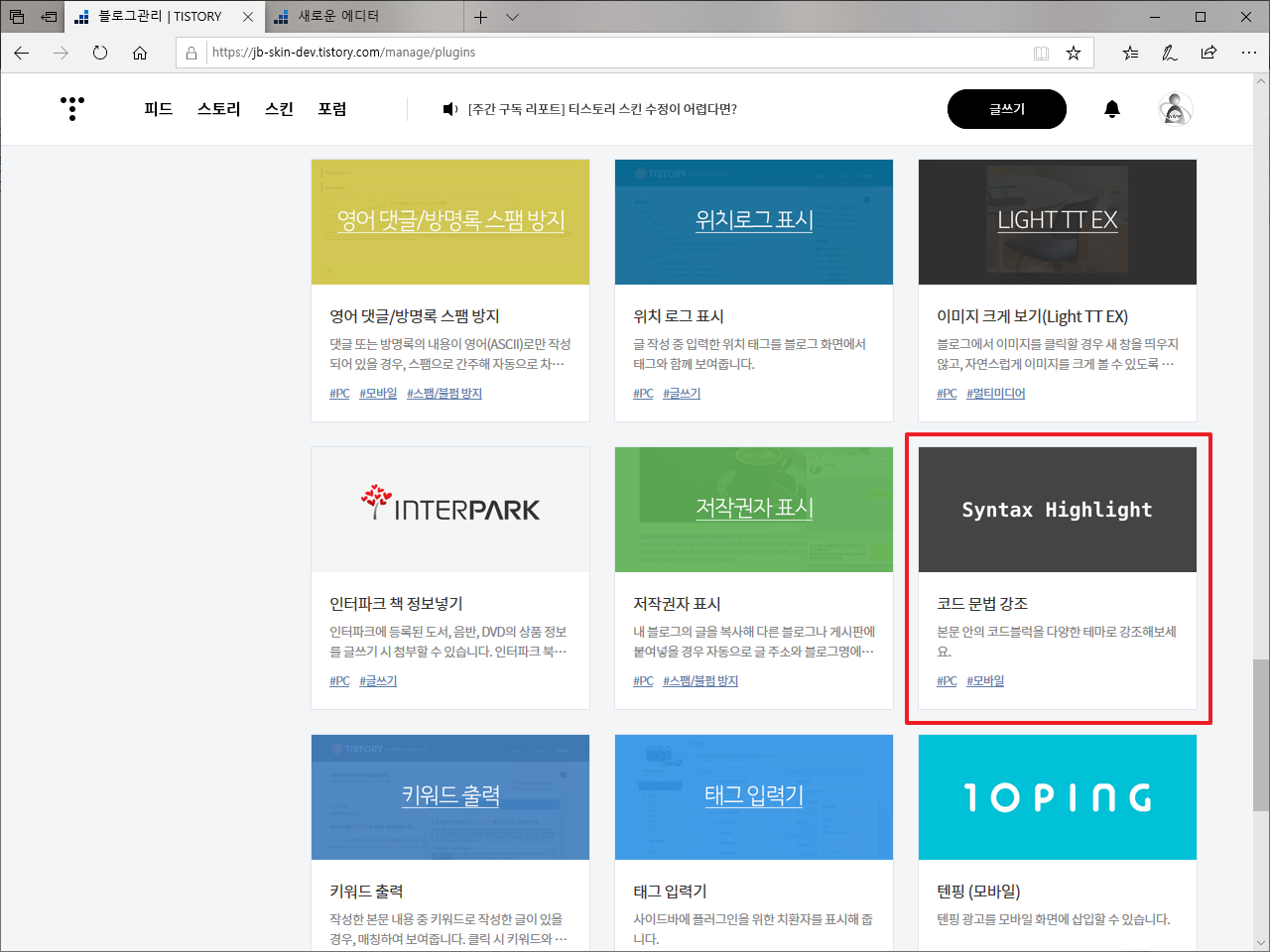Open the Syntax Highlight banner

tap(1058, 510)
